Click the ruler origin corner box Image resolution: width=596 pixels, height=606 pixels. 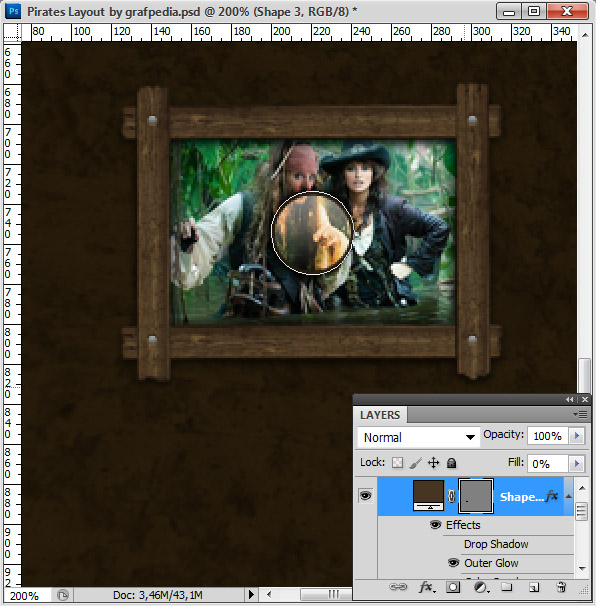click(x=12, y=33)
